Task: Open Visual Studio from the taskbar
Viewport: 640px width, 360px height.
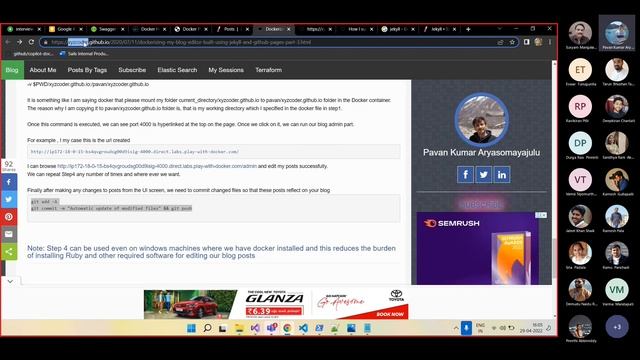Action: pos(255,328)
